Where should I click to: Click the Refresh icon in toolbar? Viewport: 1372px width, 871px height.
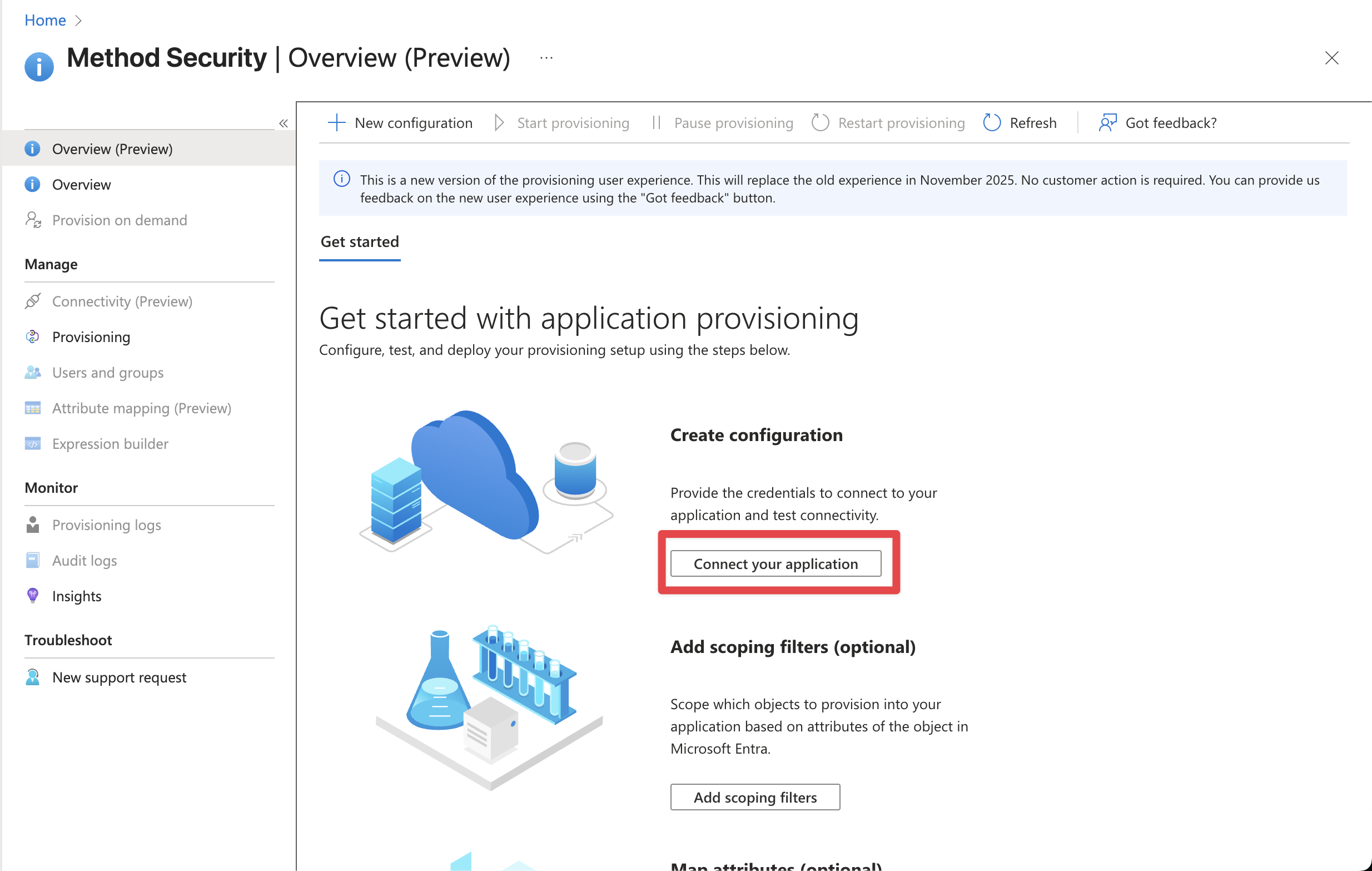tap(992, 122)
